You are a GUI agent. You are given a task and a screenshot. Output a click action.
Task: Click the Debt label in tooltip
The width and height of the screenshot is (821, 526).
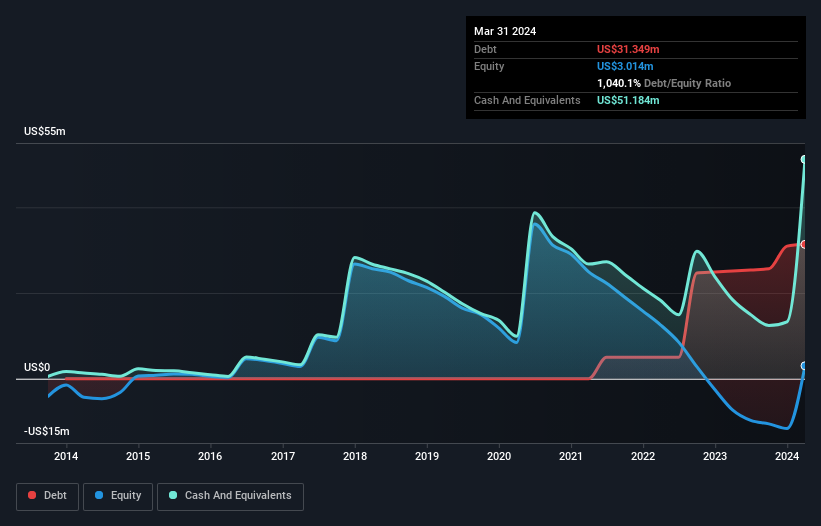pos(485,49)
